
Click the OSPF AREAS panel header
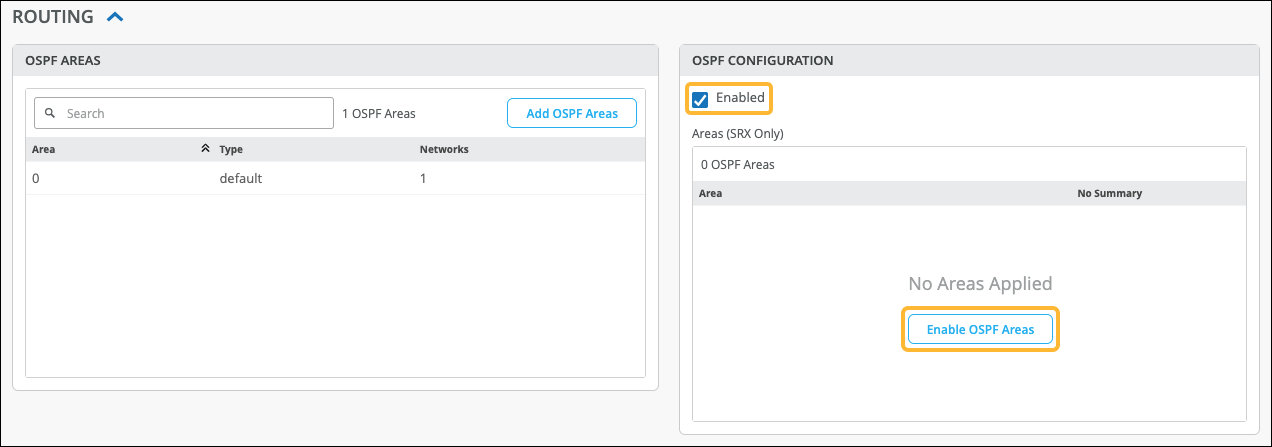(62, 60)
